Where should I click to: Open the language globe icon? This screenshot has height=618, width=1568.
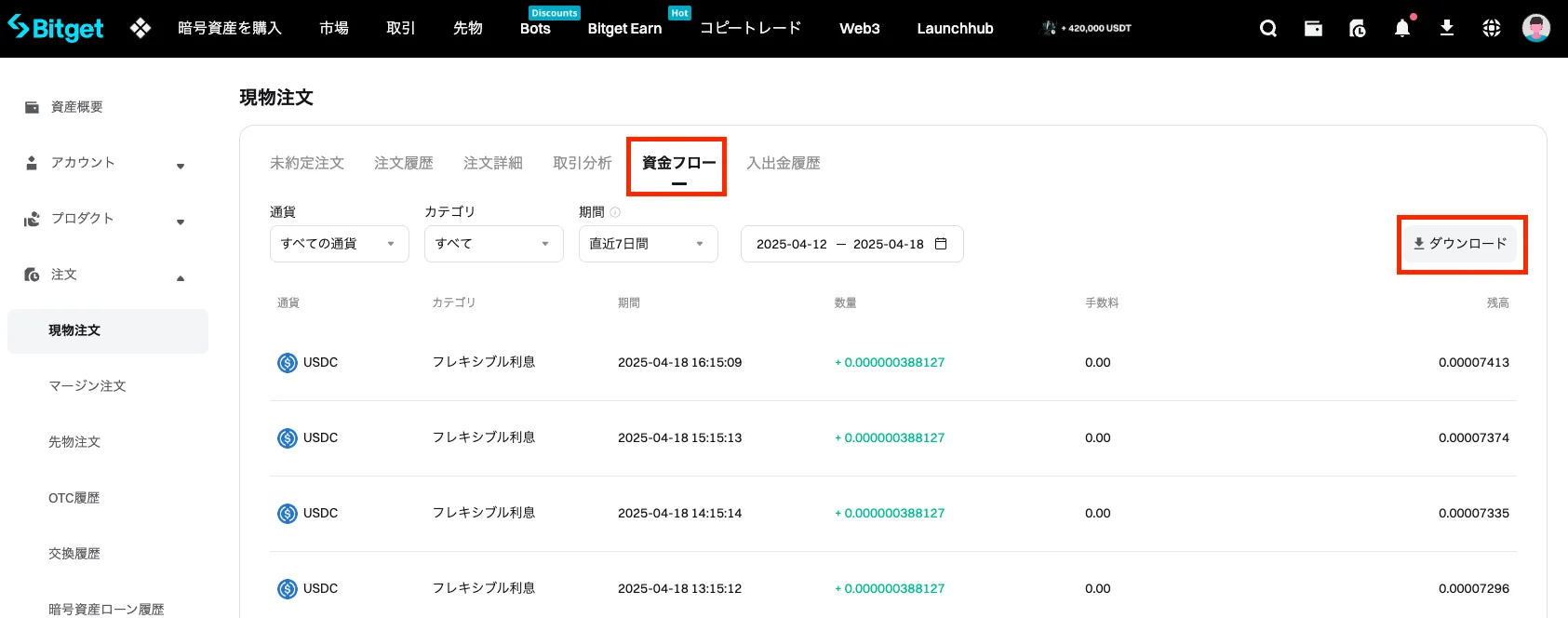[x=1492, y=29]
